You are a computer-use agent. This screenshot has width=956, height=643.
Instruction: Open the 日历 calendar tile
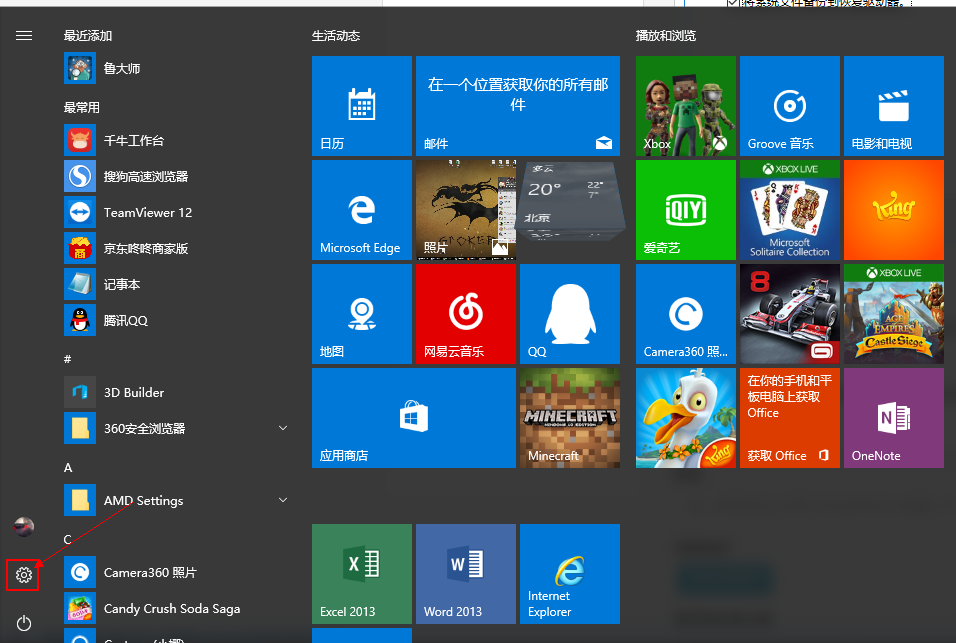pos(362,106)
